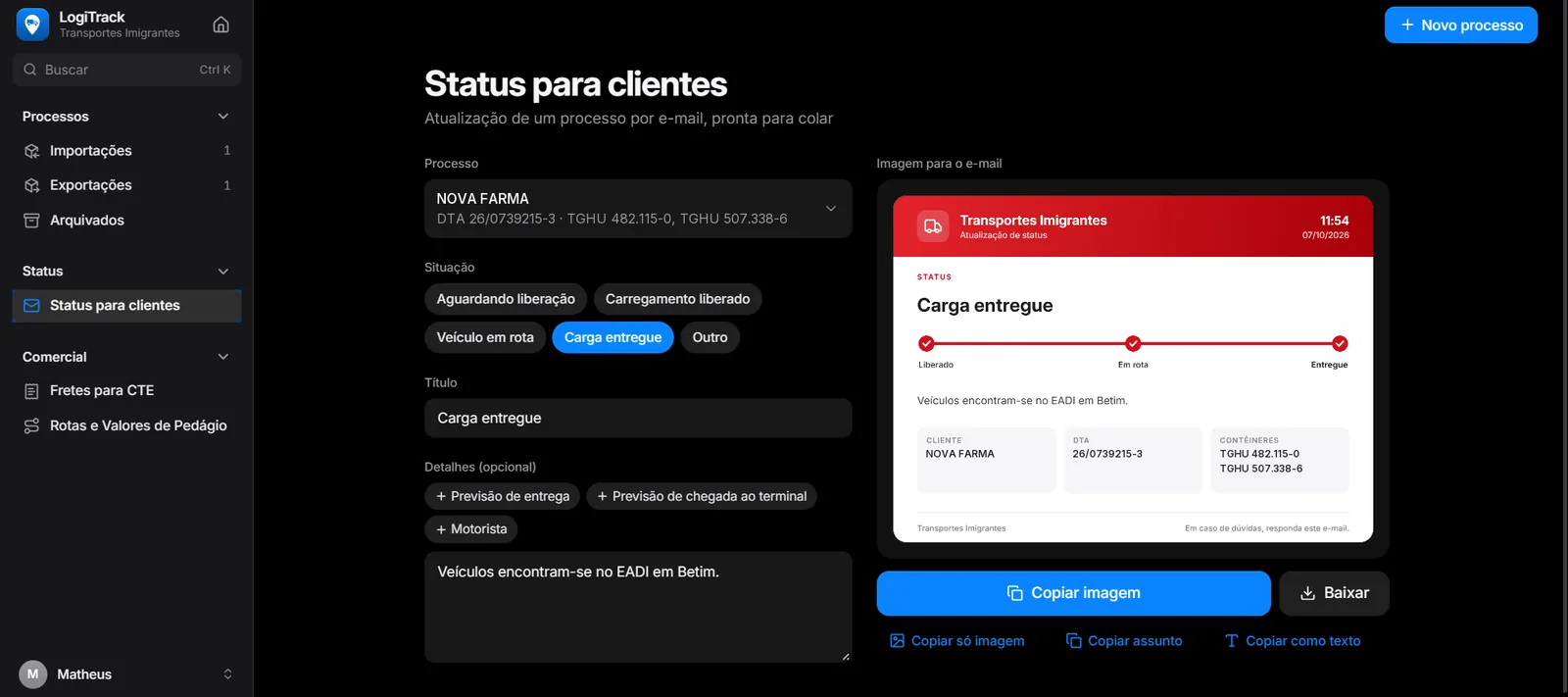Click the DTA 26/0739215-3 card in the preview

pyautogui.click(x=1133, y=460)
